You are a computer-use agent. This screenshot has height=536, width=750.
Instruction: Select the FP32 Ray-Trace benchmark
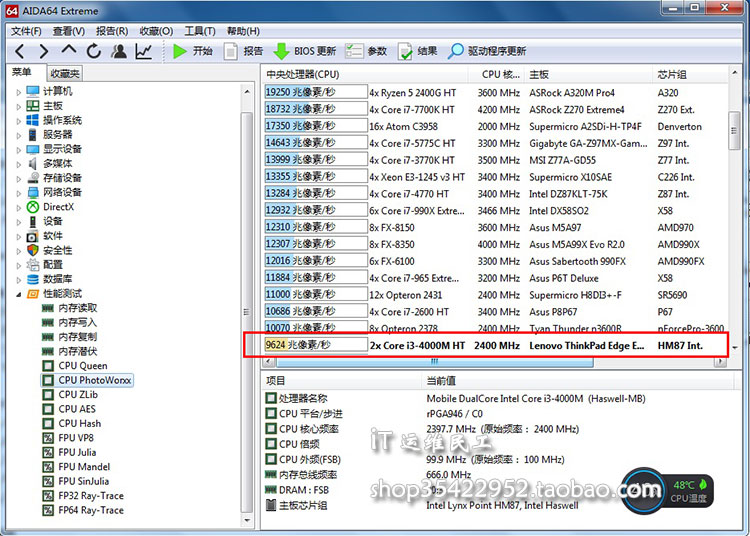(83, 495)
